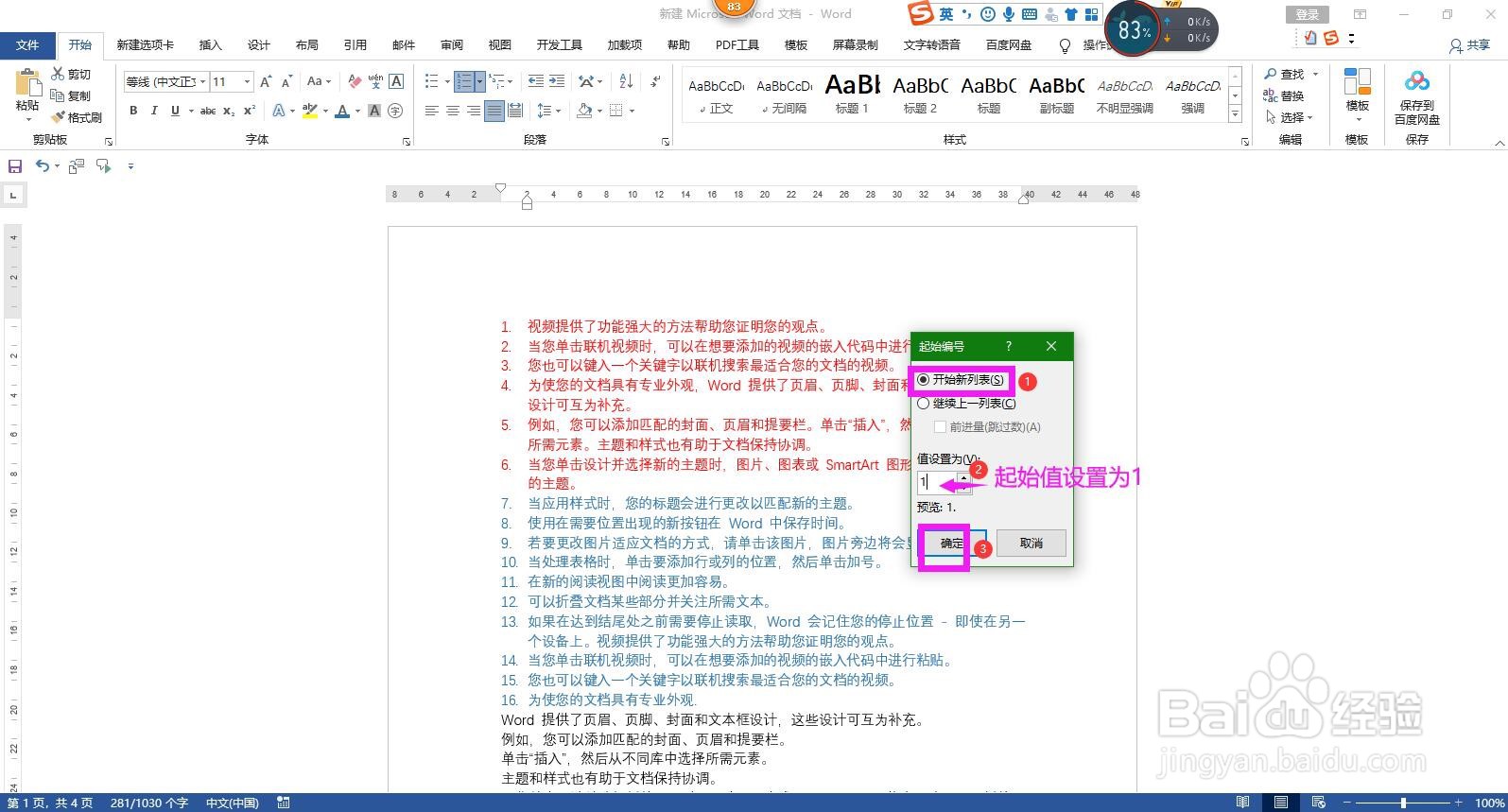1508x812 pixels.
Task: Apply yellow text highlight color
Action: (x=309, y=111)
